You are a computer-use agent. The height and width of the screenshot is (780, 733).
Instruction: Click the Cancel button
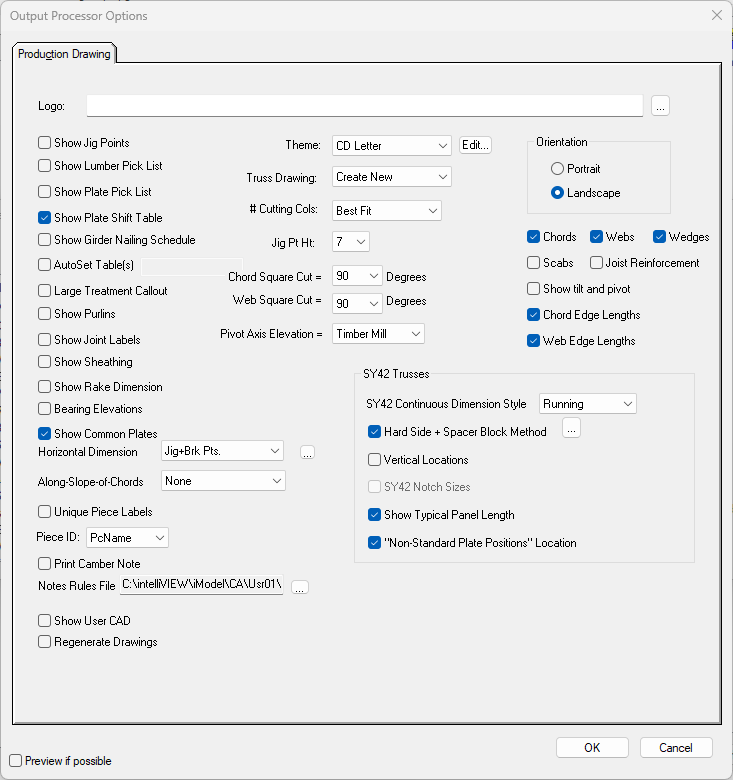(x=676, y=748)
